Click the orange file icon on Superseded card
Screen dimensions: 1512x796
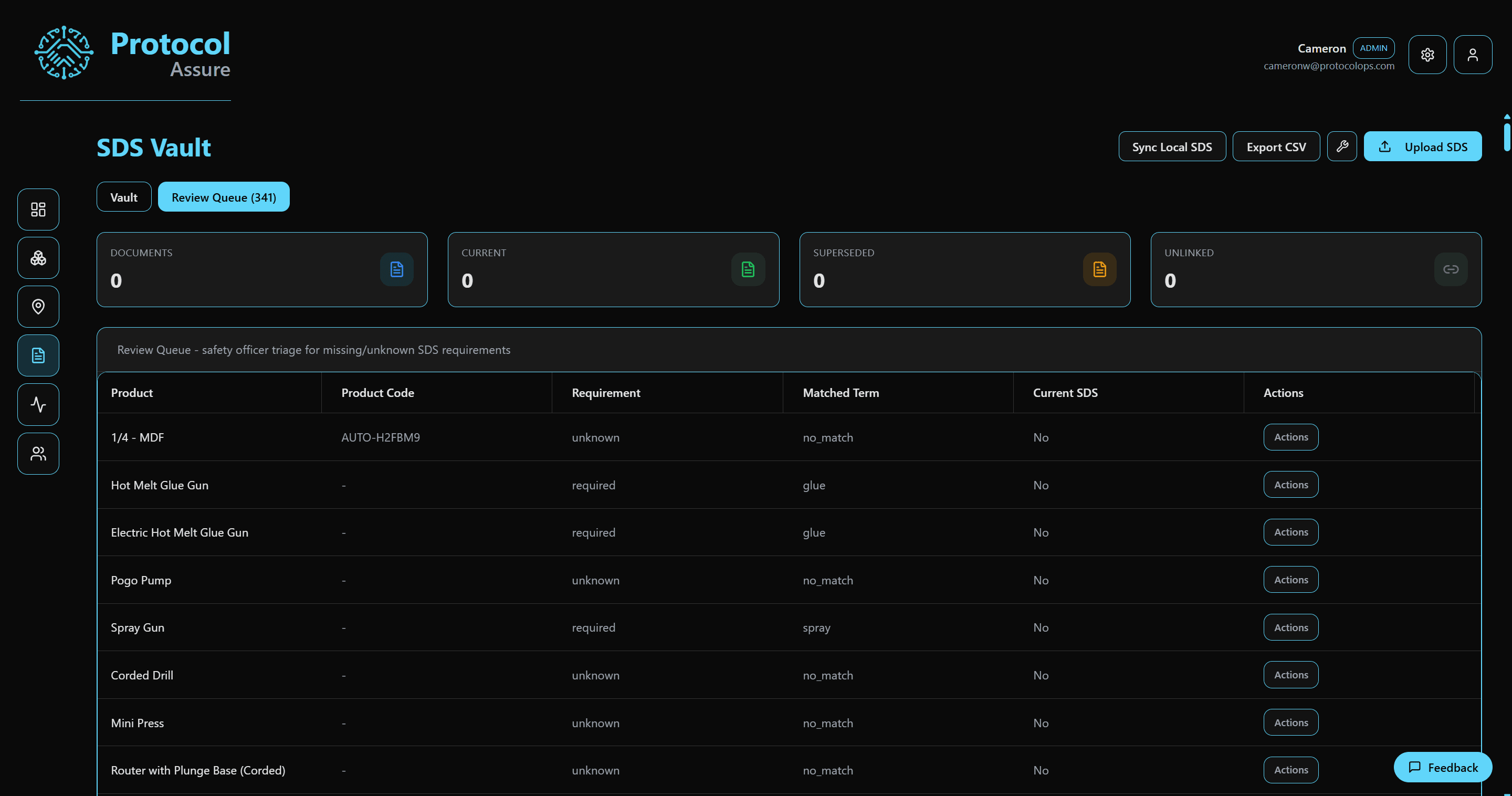(x=1099, y=269)
